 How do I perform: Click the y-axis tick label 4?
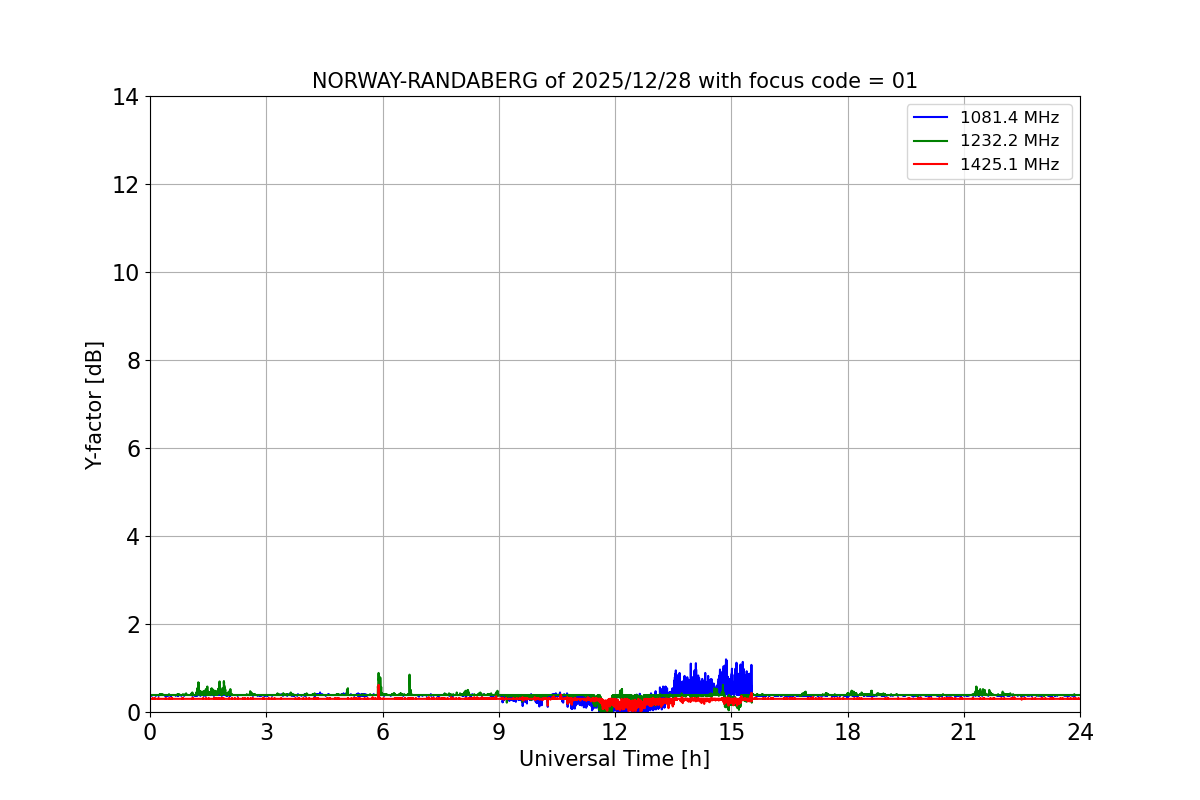coord(132,537)
